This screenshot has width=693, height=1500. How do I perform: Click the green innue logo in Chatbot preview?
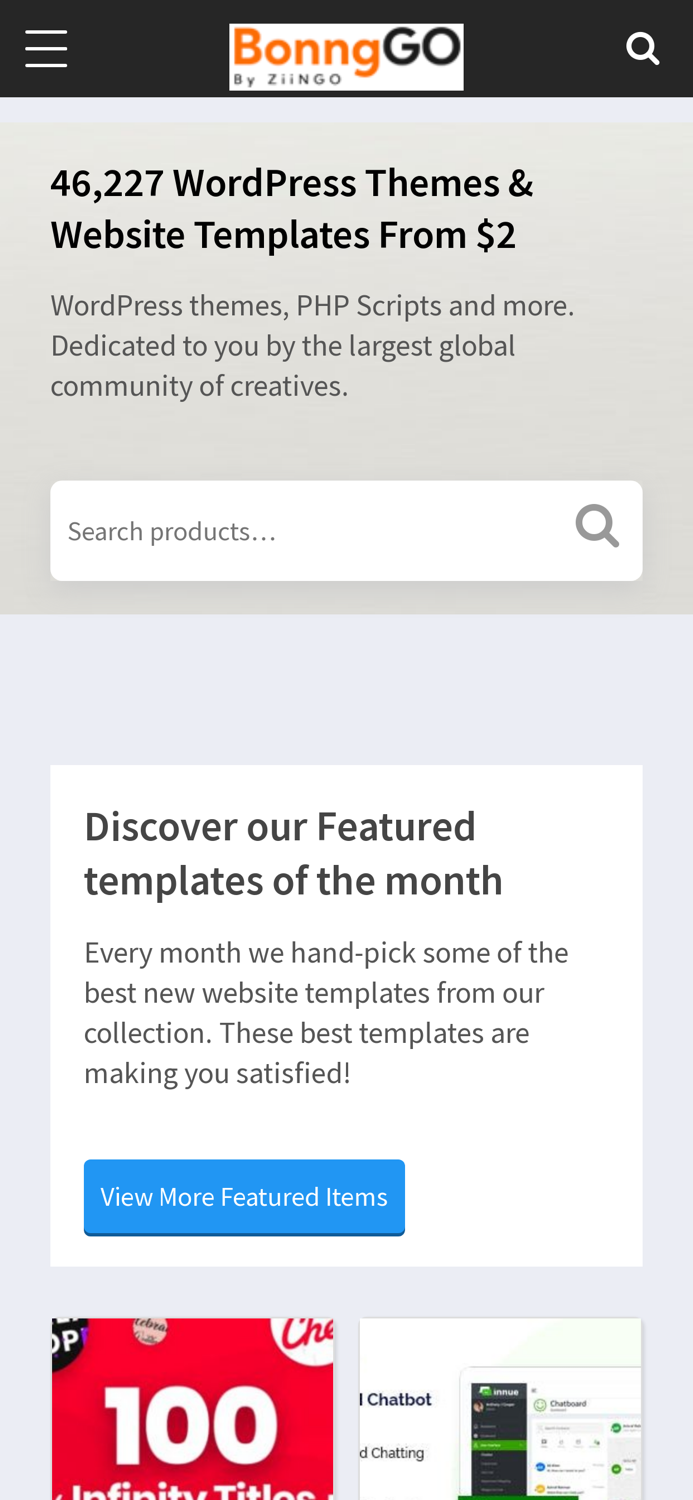[x=498, y=1391]
